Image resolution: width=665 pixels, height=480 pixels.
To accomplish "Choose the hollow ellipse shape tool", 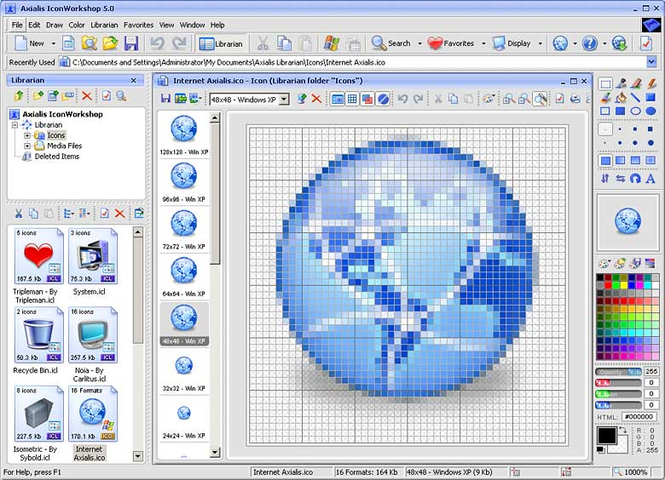I will pos(636,112).
